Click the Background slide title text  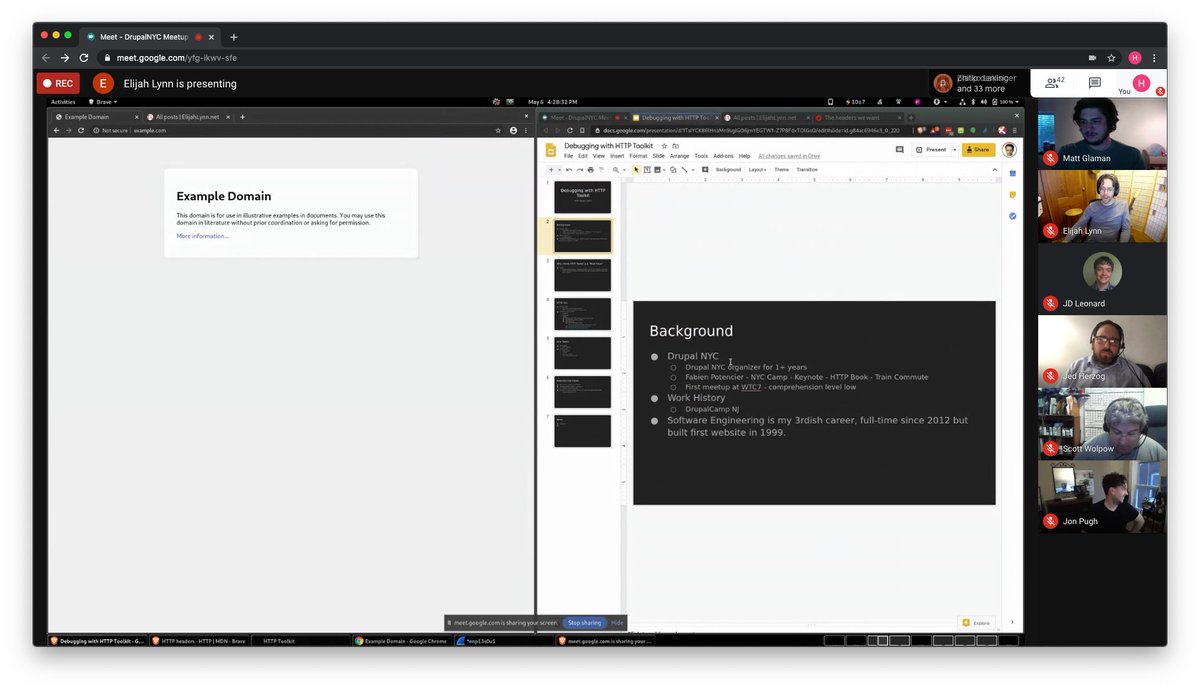pyautogui.click(x=691, y=331)
